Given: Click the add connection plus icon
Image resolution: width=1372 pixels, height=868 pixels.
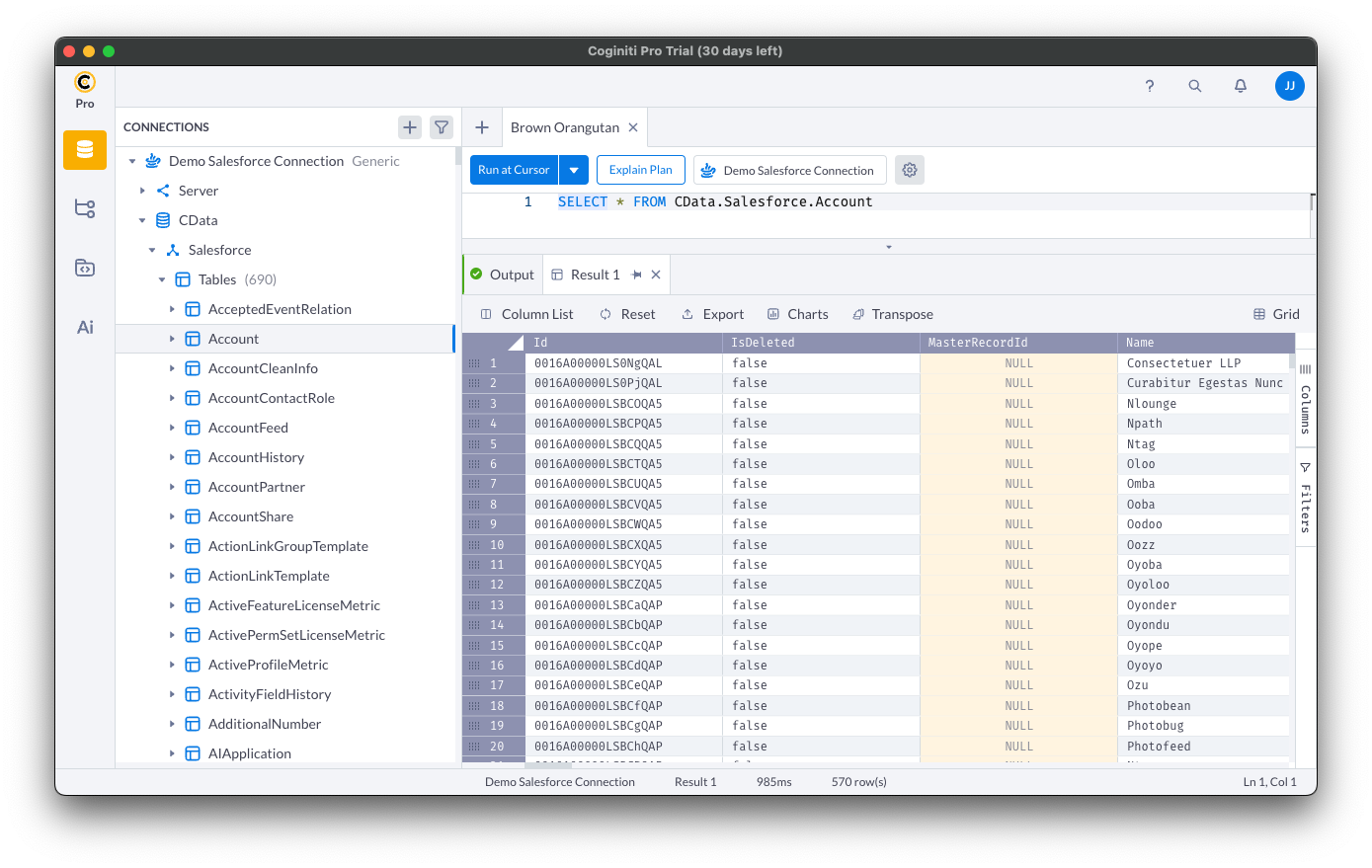Looking at the screenshot, I should pyautogui.click(x=410, y=127).
